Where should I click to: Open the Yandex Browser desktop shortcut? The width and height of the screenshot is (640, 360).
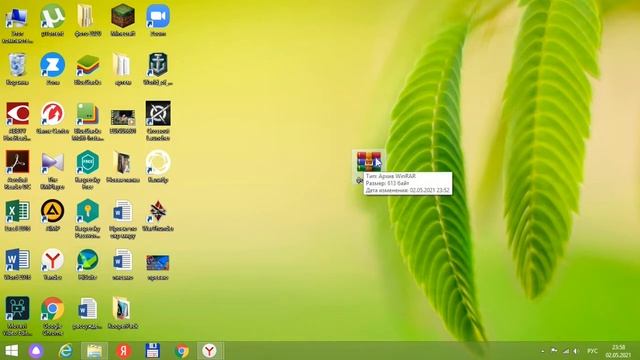(x=52, y=260)
